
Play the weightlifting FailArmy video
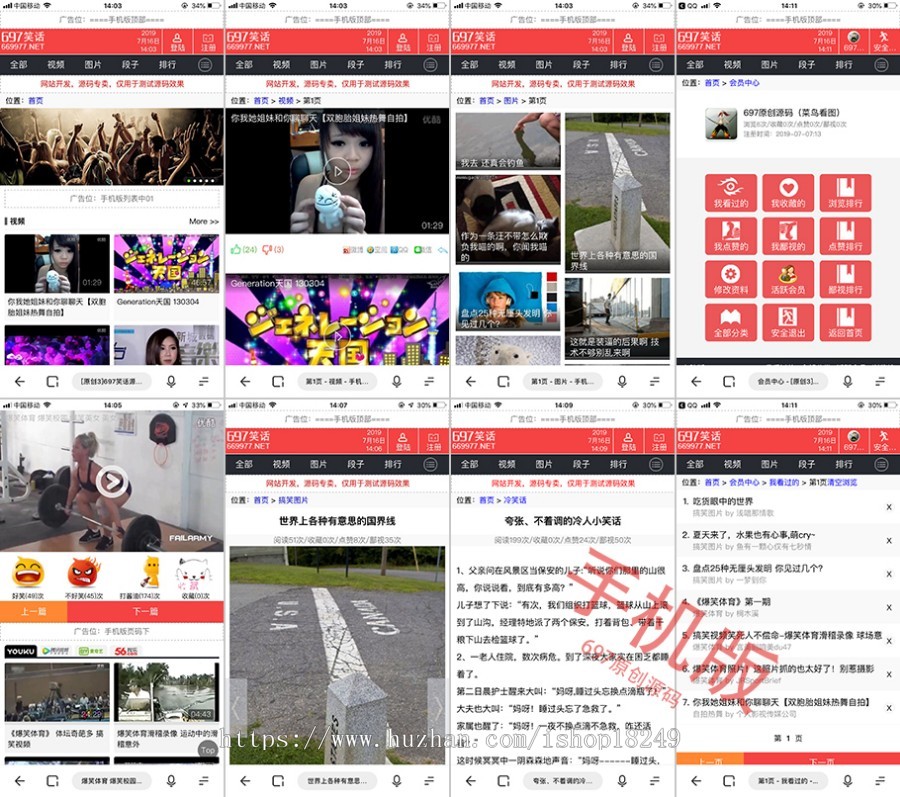point(112,481)
